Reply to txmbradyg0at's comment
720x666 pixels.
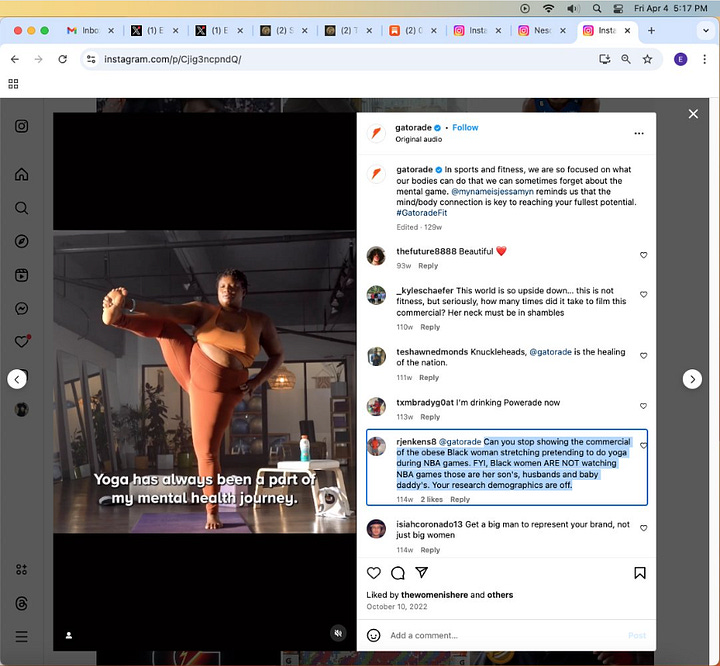click(x=430, y=417)
